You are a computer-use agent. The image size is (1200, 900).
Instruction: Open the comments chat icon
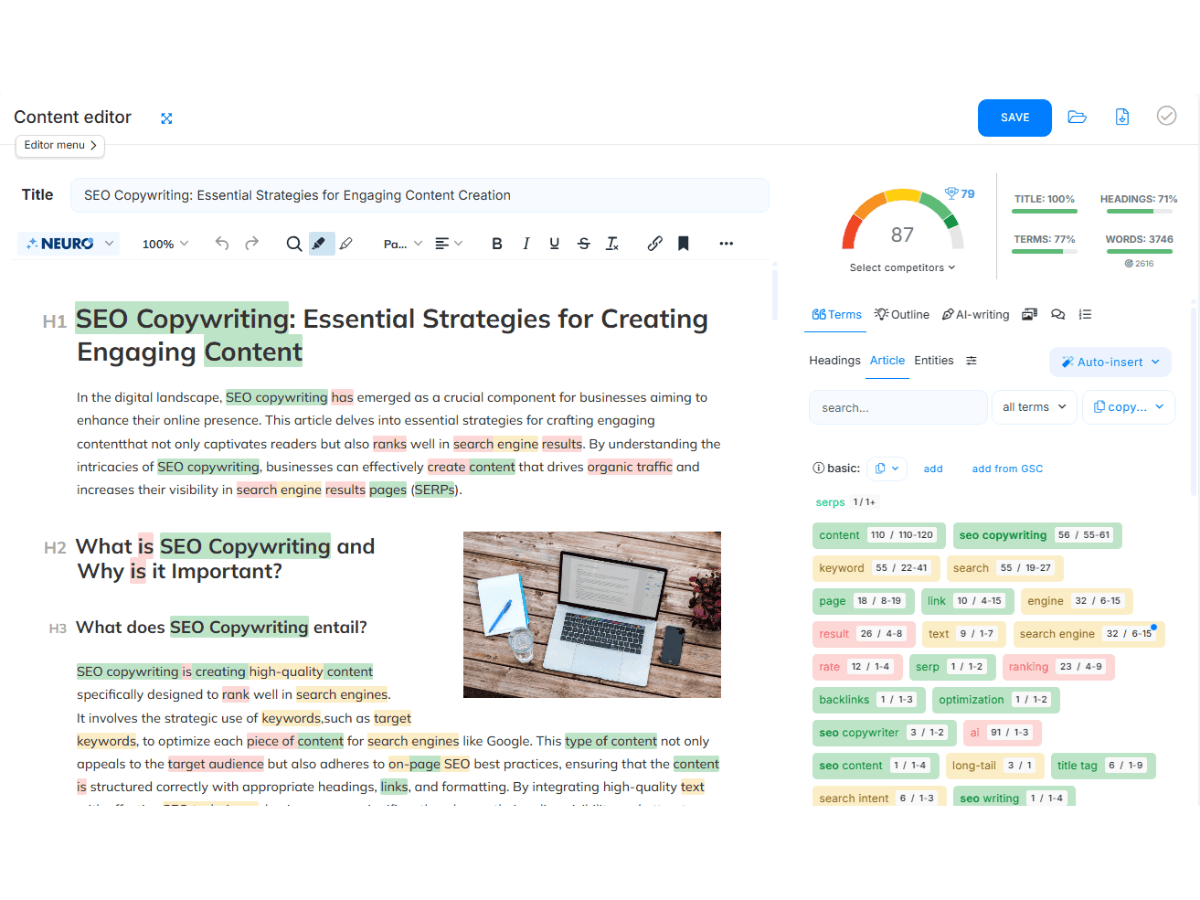[x=1058, y=314]
